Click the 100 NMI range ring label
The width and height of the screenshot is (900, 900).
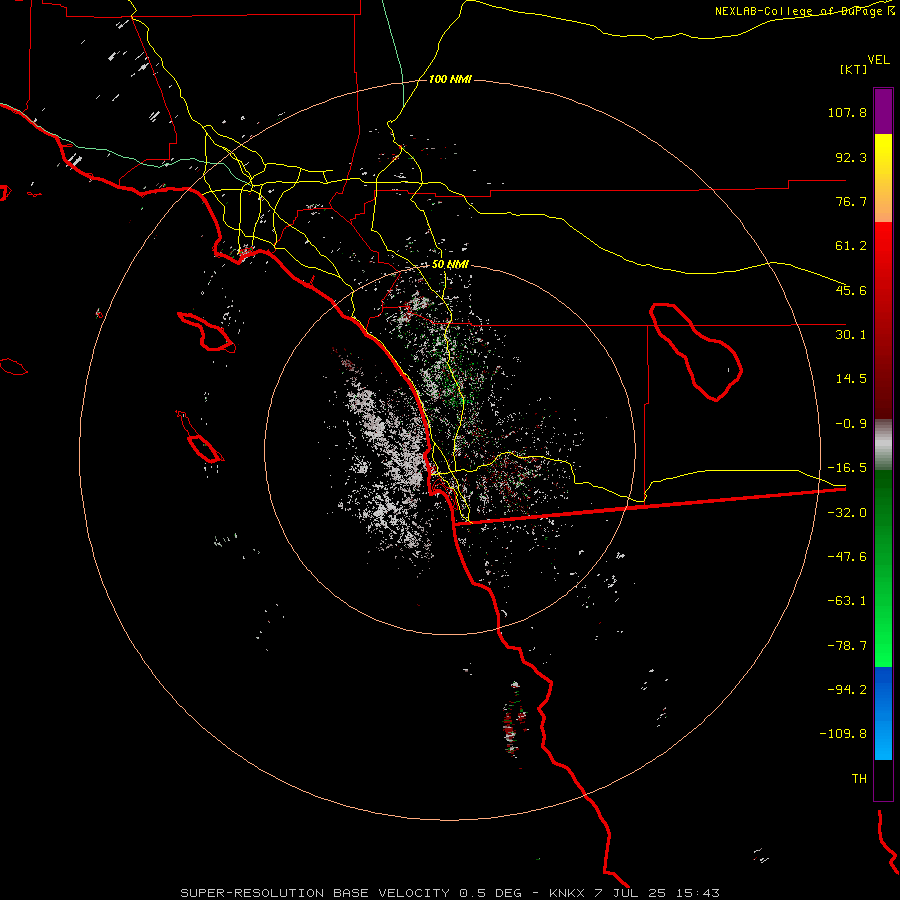[x=450, y=79]
